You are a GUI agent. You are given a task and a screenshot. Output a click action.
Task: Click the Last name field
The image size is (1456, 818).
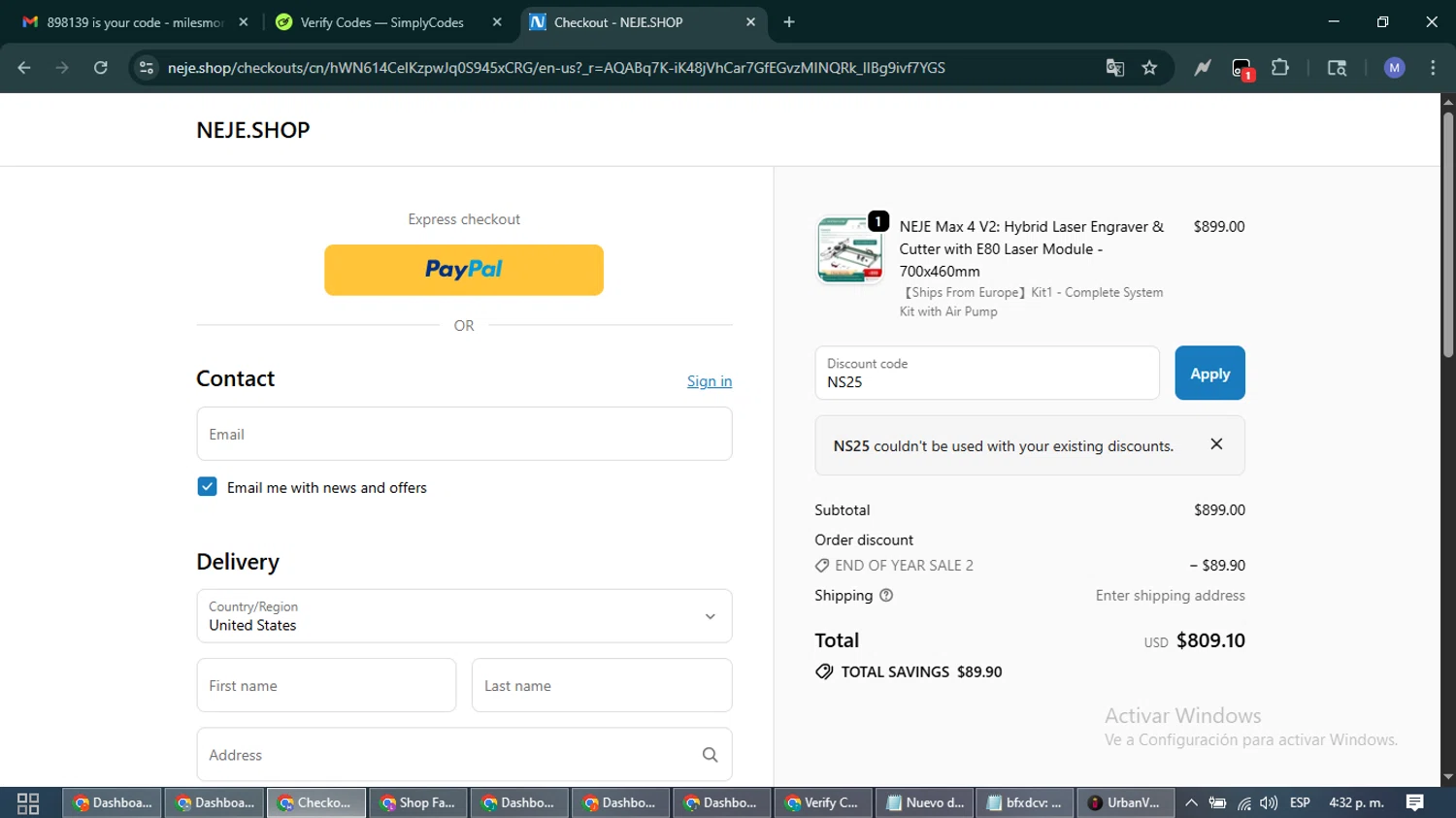[x=602, y=685]
